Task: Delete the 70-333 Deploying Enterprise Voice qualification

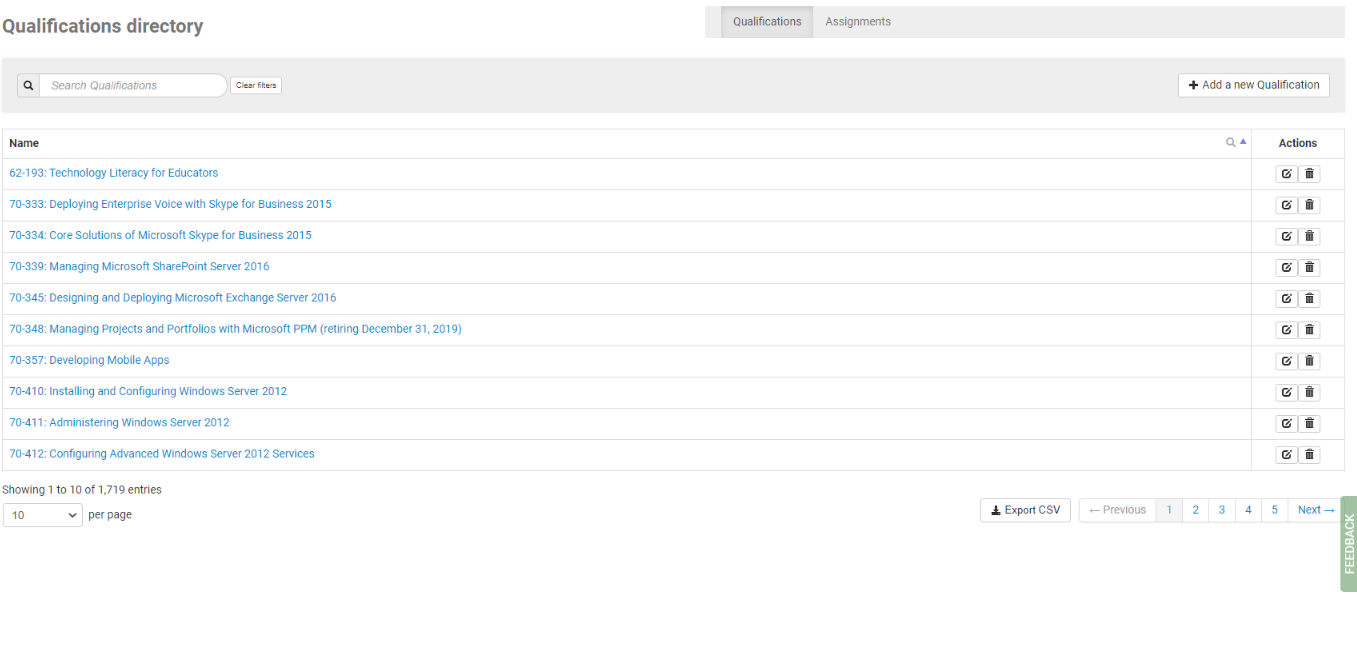Action: (x=1309, y=205)
